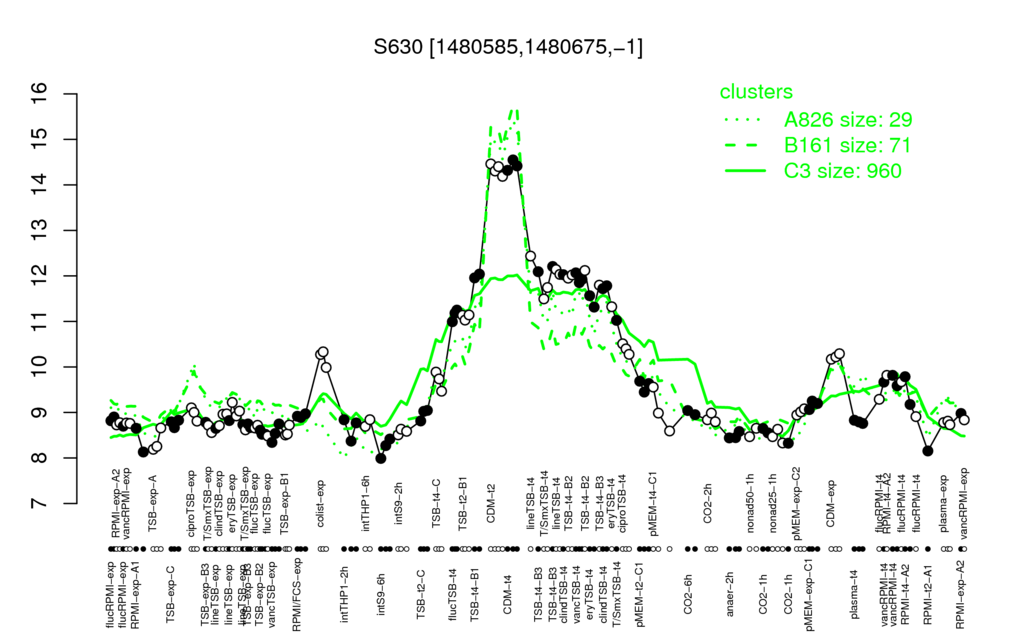The width and height of the screenshot is (1024, 640).
Task: Click x-axis label 'RPMI/FCS-exp'
Action: tap(297, 594)
